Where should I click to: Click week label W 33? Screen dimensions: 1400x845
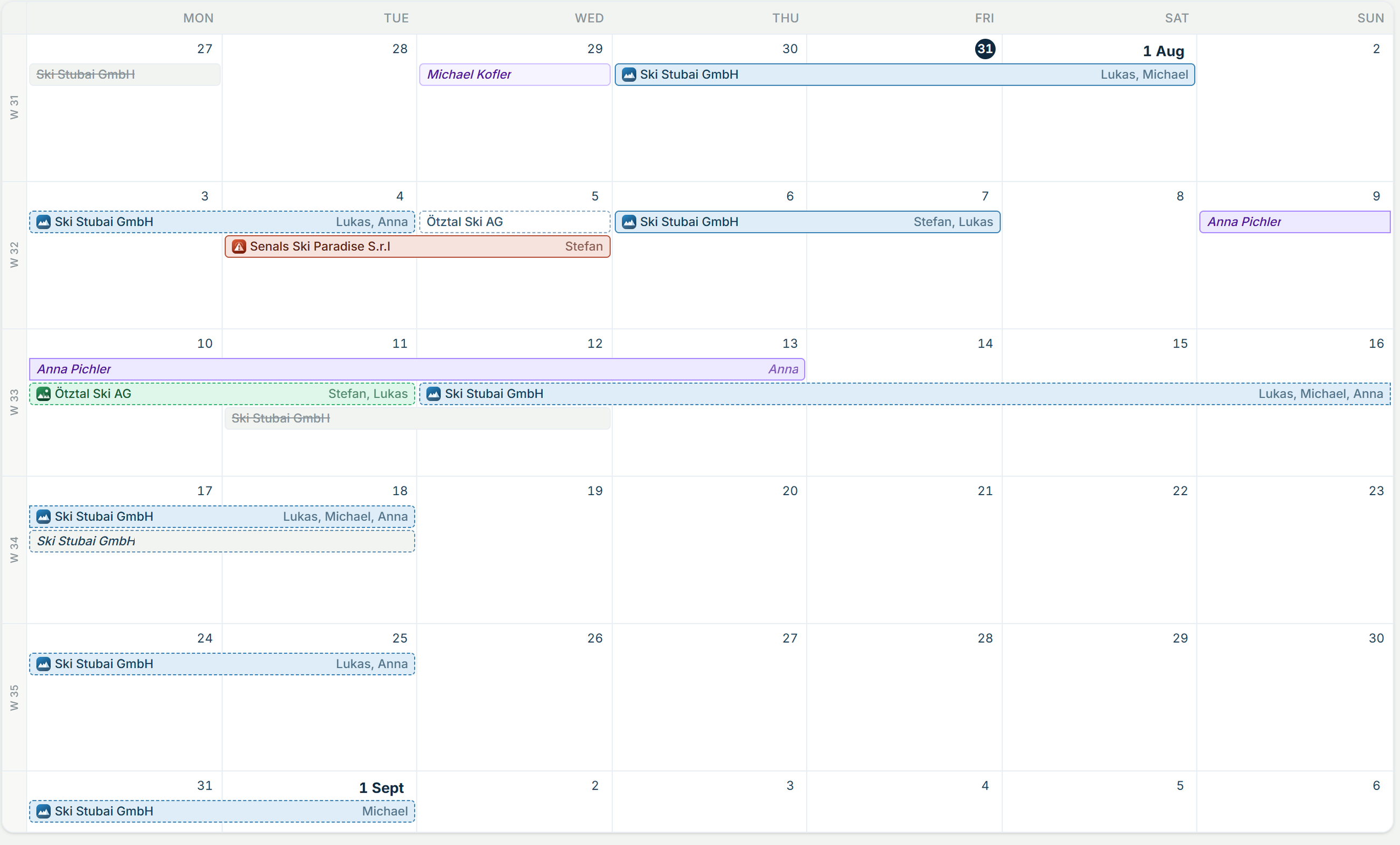pyautogui.click(x=14, y=402)
